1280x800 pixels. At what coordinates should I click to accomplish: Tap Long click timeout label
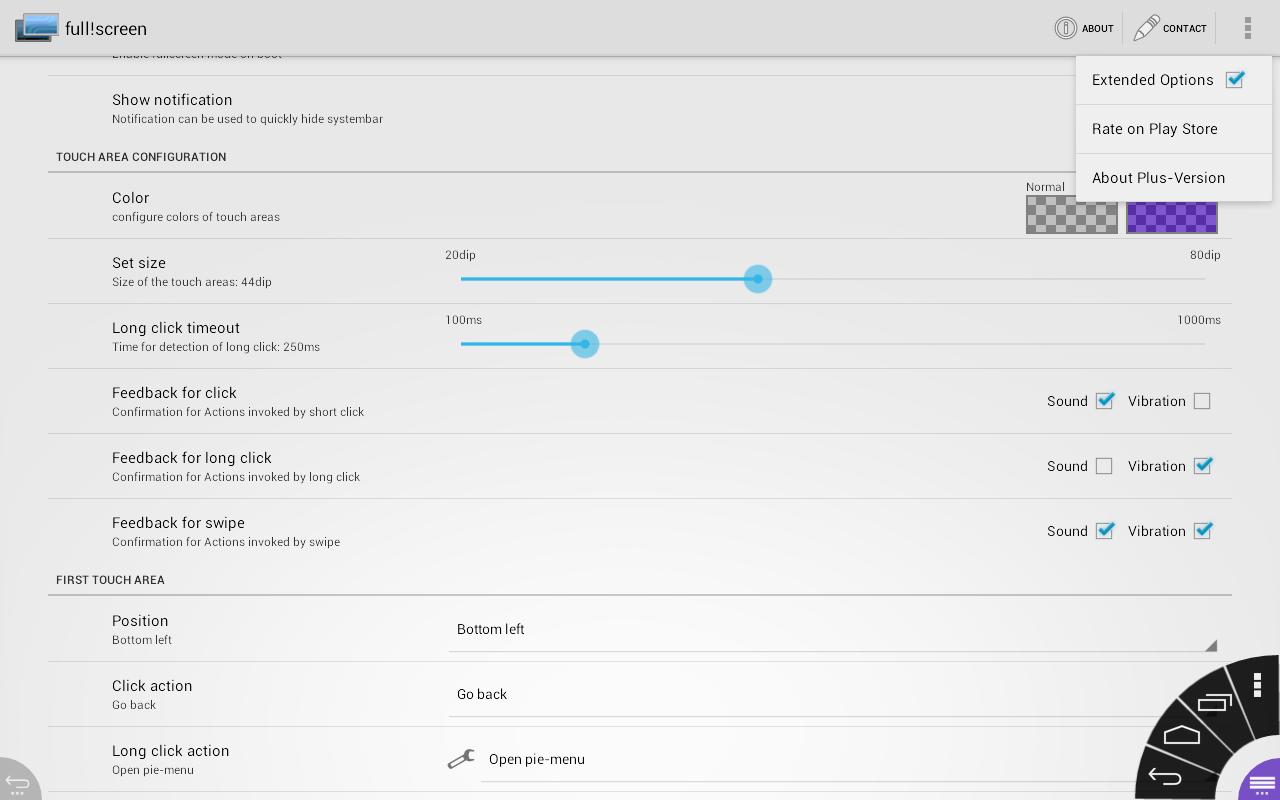[176, 328]
